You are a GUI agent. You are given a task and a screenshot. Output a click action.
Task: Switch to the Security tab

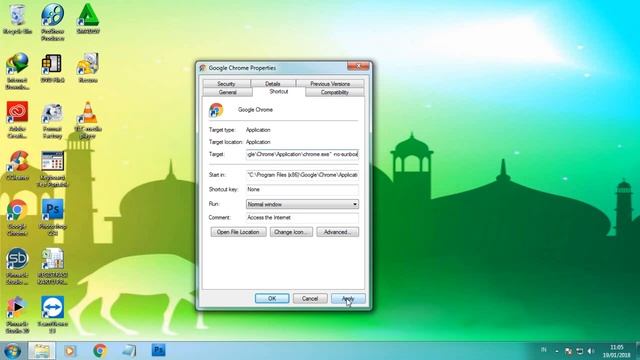[226, 83]
